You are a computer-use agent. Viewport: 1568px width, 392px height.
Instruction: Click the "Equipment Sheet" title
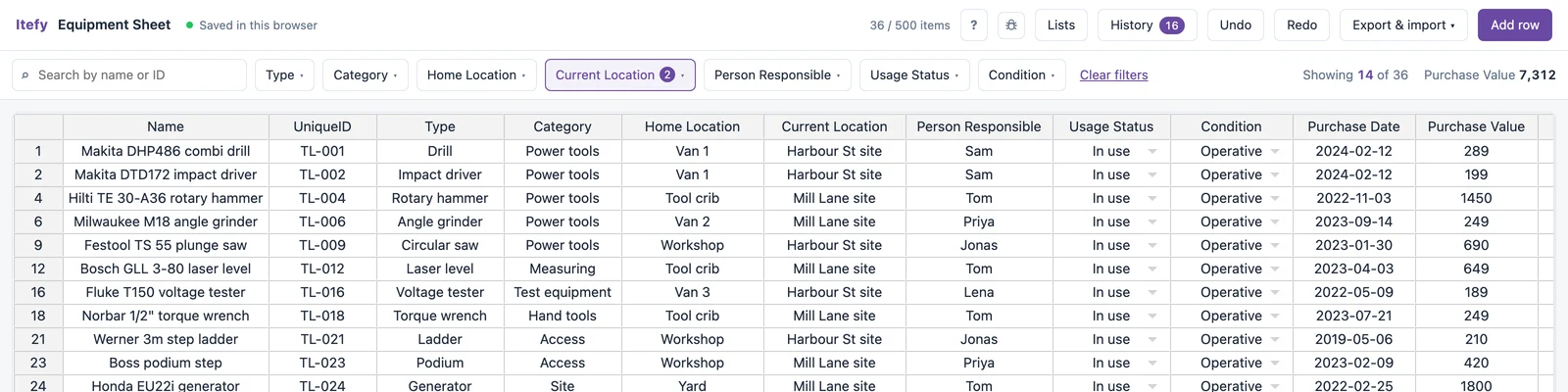pyautogui.click(x=114, y=24)
